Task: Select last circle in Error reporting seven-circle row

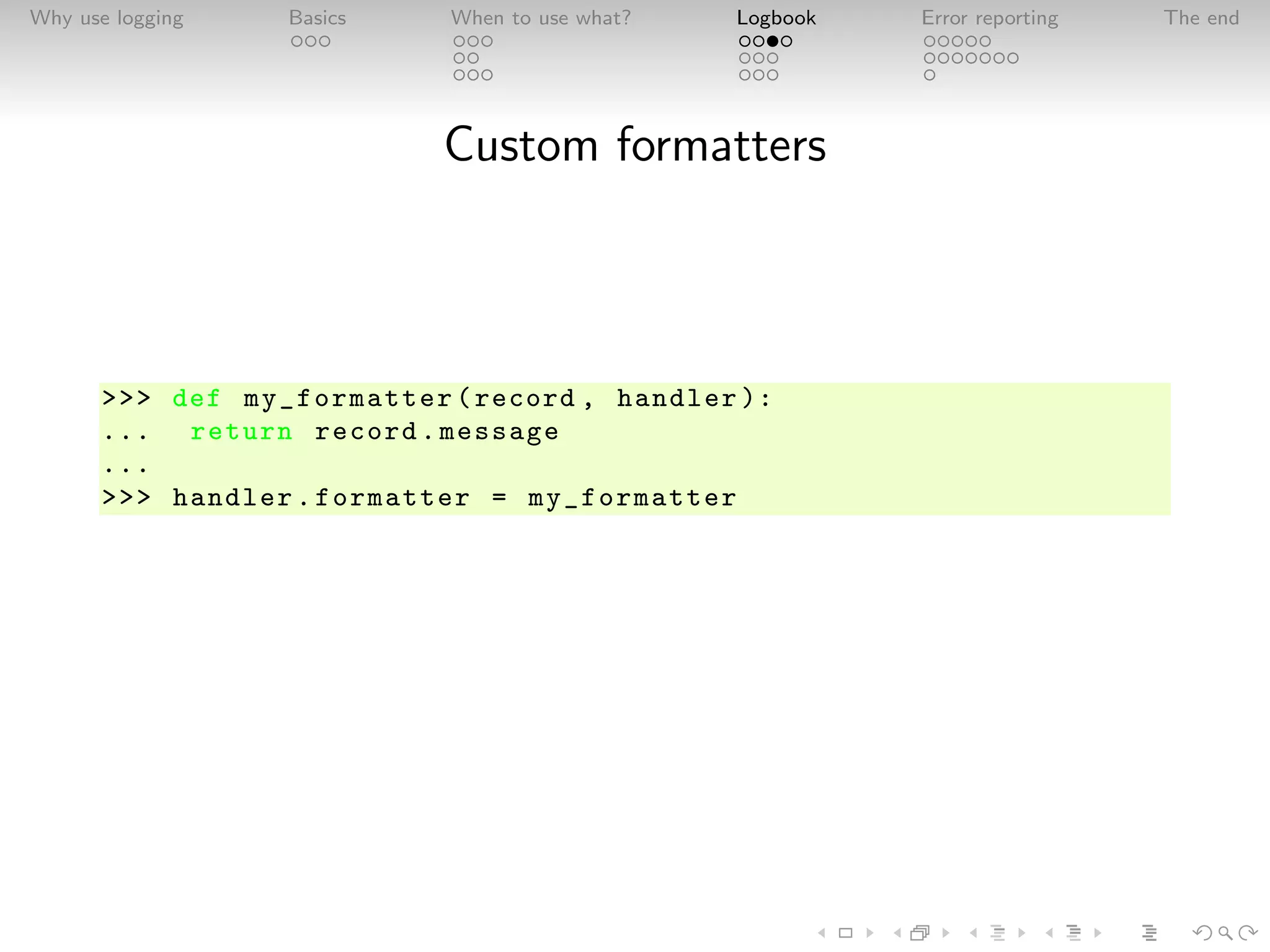Action: pyautogui.click(x=1013, y=58)
